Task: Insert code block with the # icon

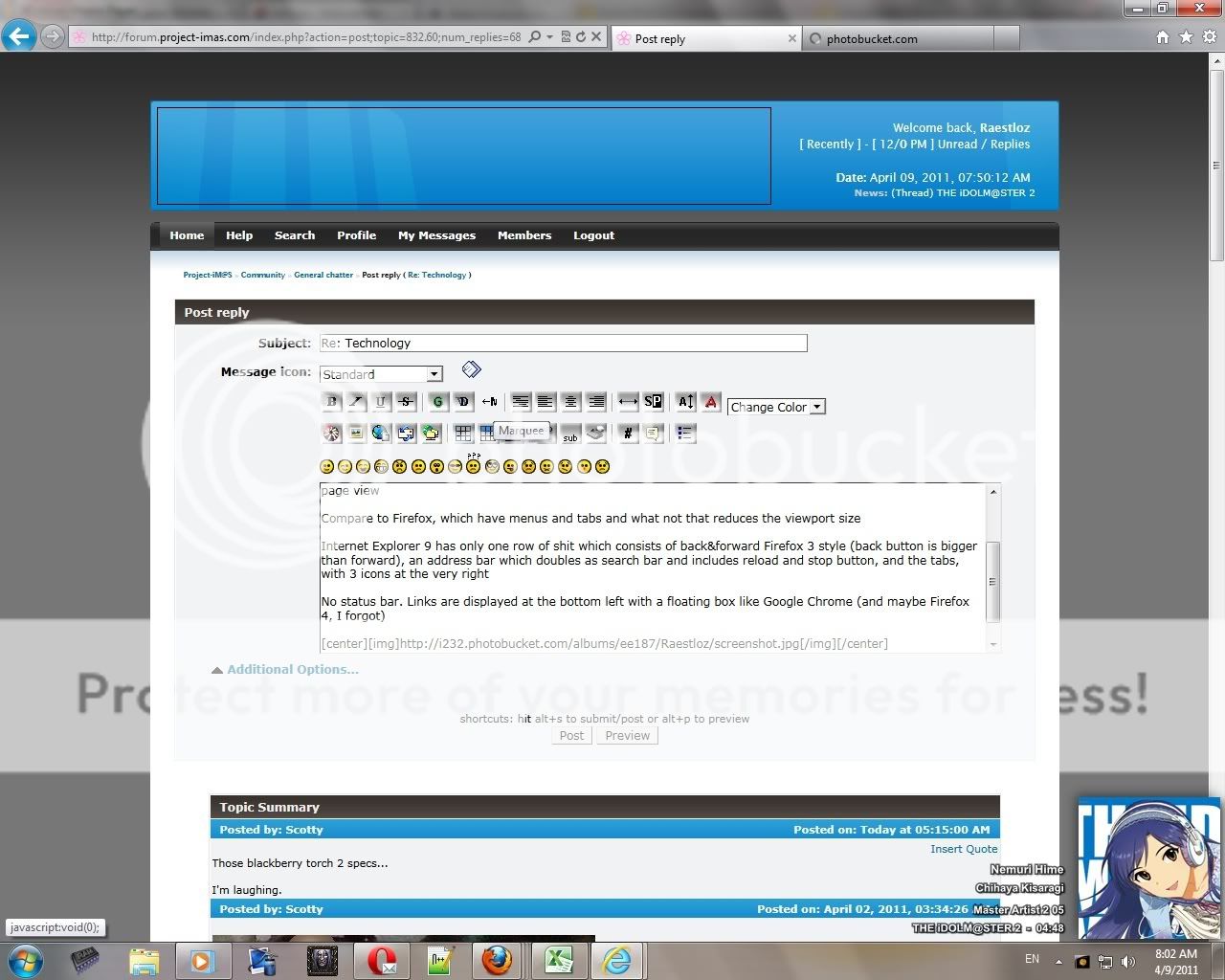Action: [x=628, y=434]
